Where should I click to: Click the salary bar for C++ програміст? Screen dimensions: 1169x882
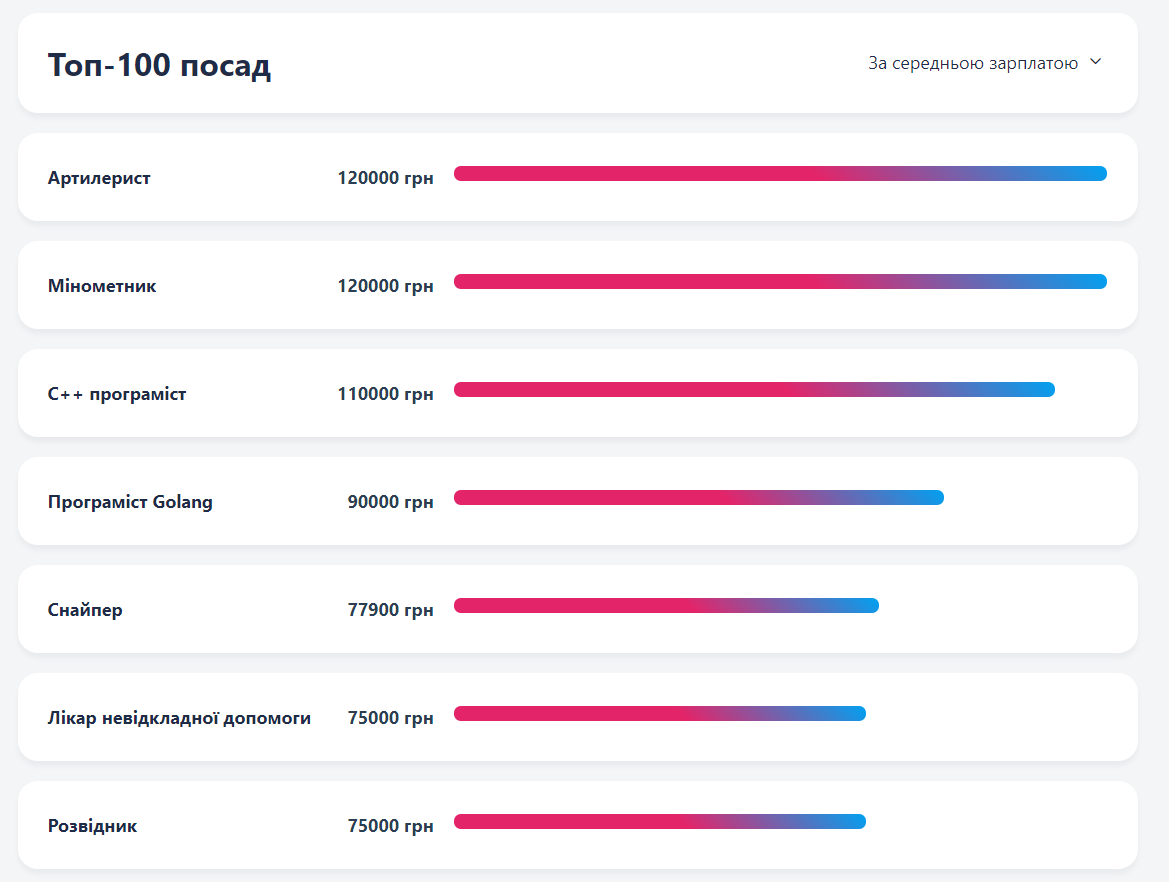755,389
